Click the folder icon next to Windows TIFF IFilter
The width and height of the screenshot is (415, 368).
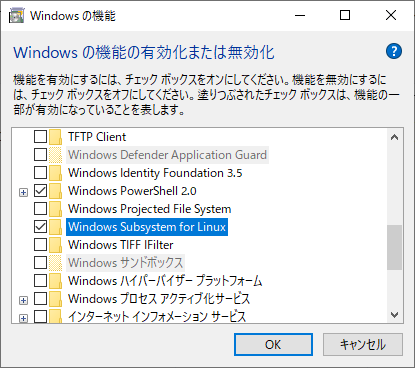tap(55, 245)
